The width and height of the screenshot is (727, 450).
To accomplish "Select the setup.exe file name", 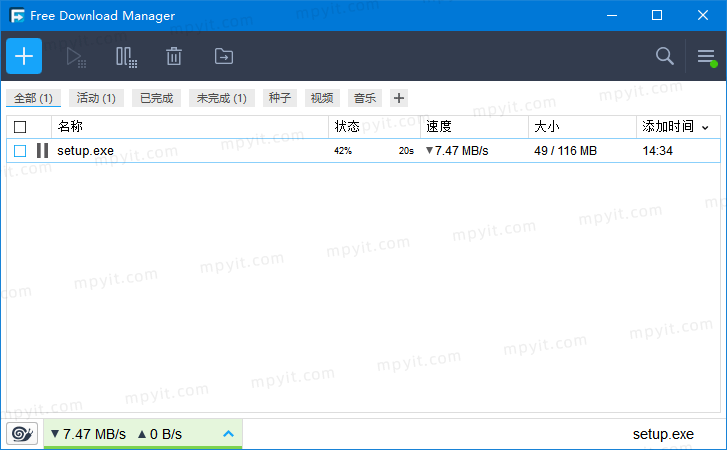I will point(85,151).
